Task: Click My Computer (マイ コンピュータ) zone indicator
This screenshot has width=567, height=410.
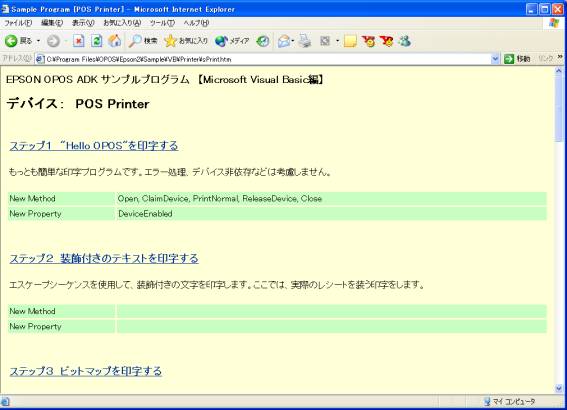Action: coord(510,402)
